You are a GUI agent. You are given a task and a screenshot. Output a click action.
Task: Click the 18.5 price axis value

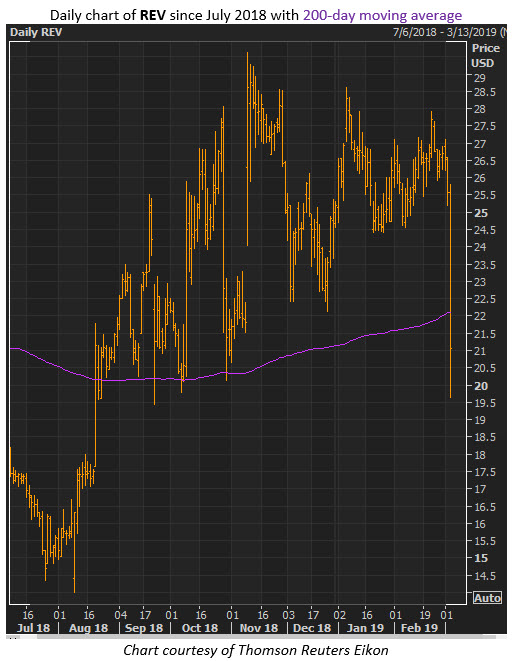click(484, 437)
